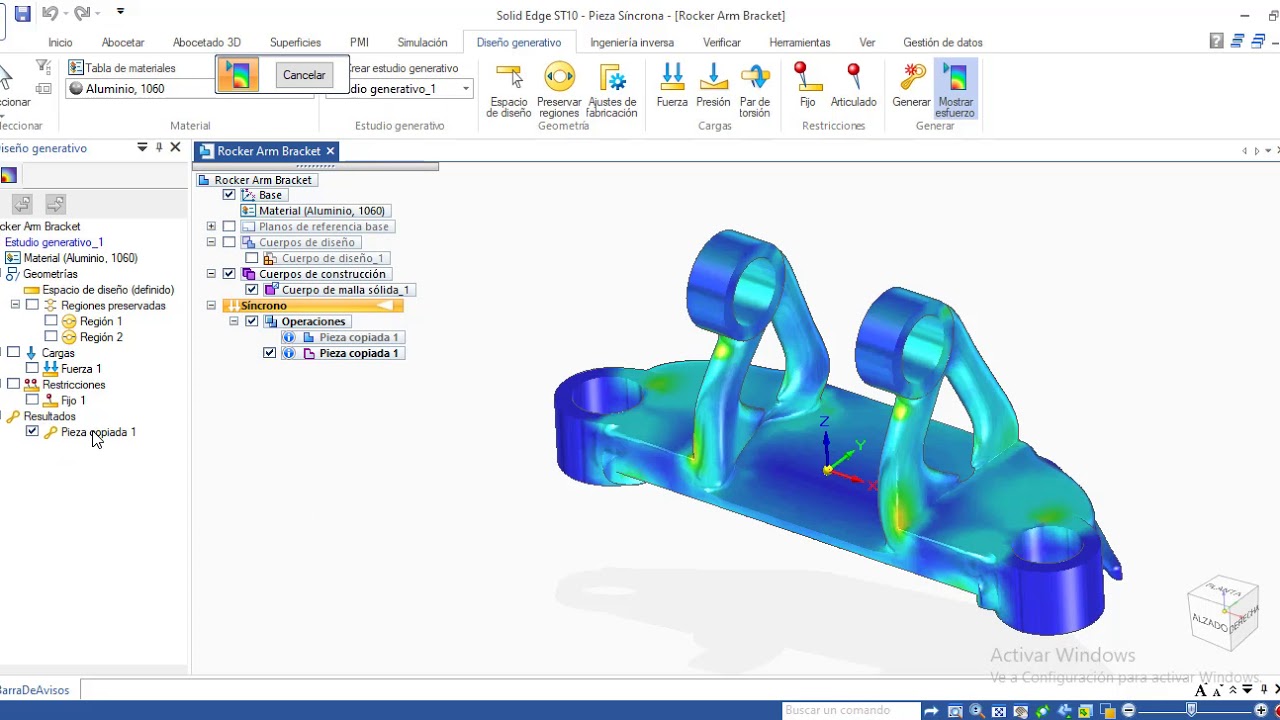Select the Preservar regiones tool
This screenshot has height=720, width=1280.
pyautogui.click(x=559, y=90)
